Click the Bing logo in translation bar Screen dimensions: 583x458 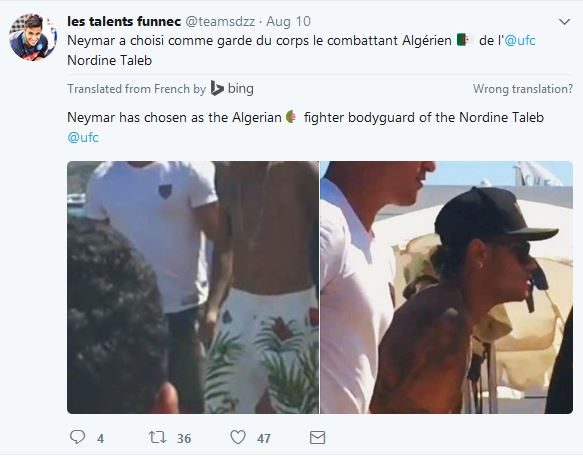(x=232, y=88)
